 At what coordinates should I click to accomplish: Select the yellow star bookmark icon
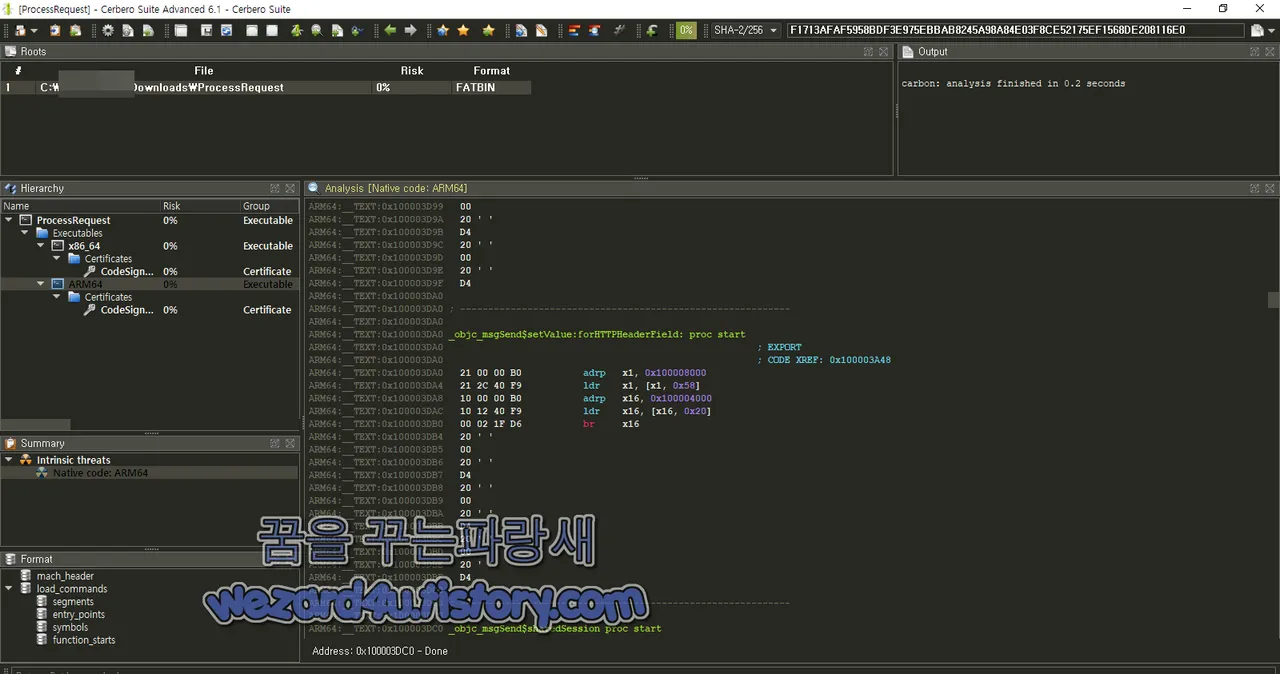[464, 30]
